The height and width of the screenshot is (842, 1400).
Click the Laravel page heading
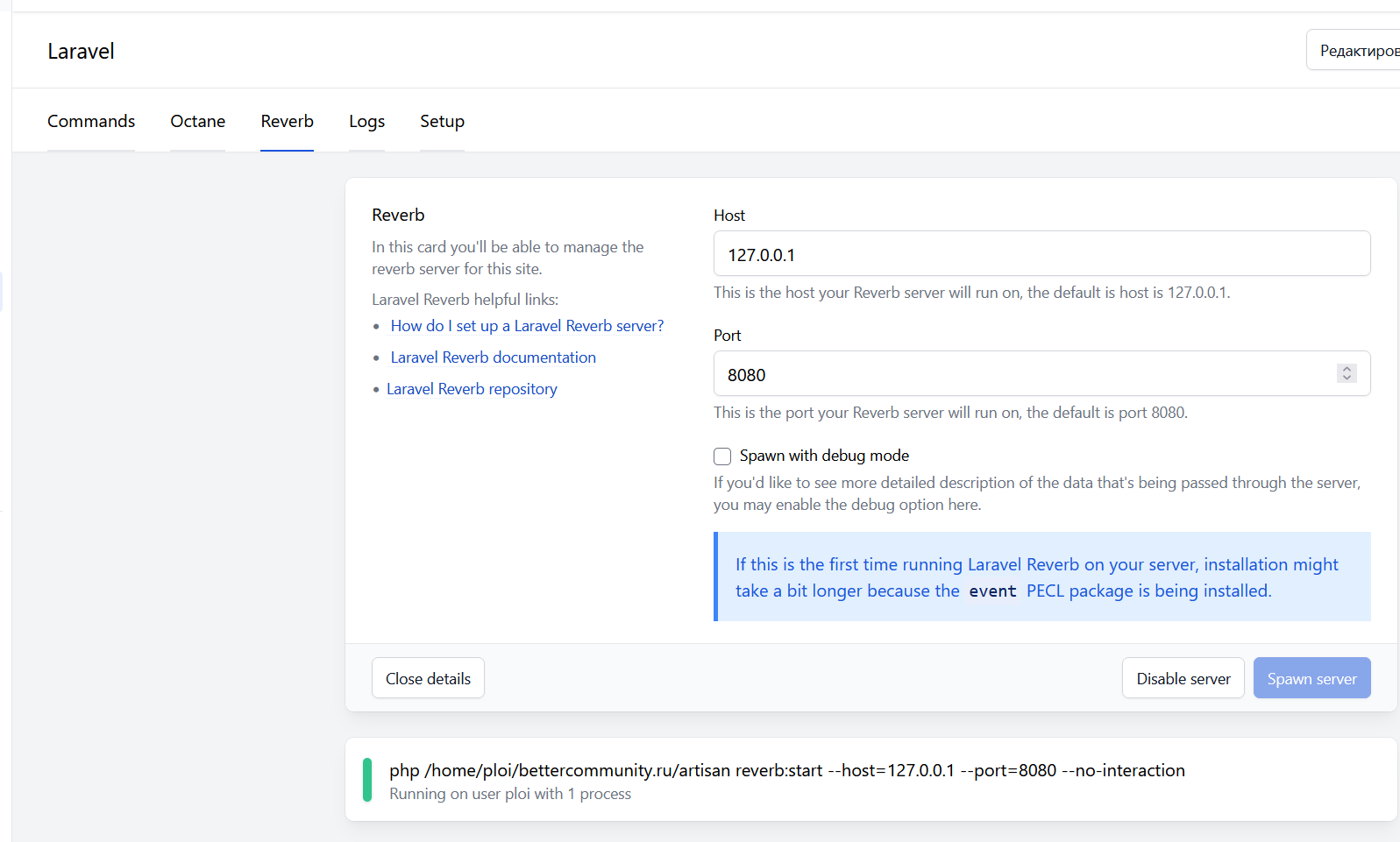click(x=81, y=51)
